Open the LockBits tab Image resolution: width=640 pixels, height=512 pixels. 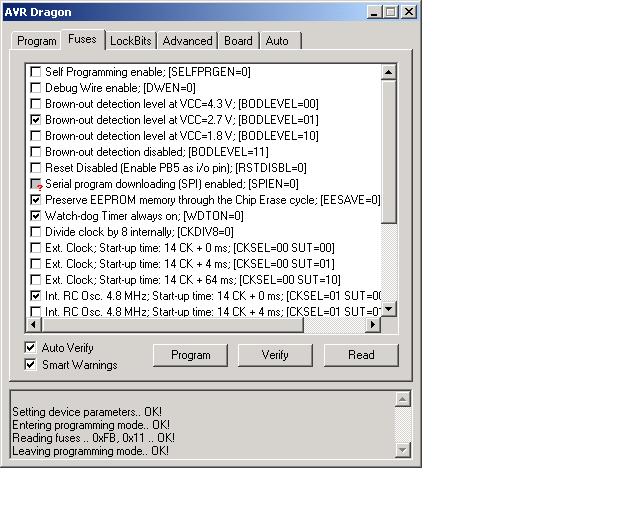click(131, 41)
